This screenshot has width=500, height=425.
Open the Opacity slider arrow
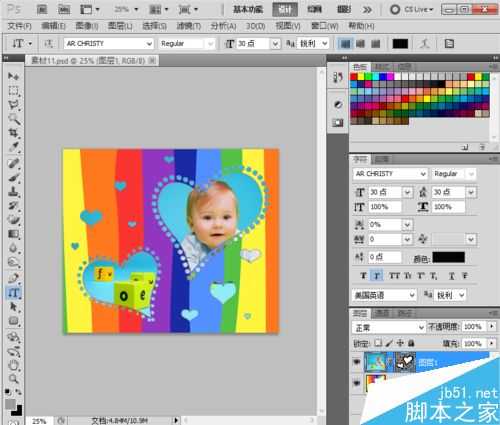click(492, 326)
